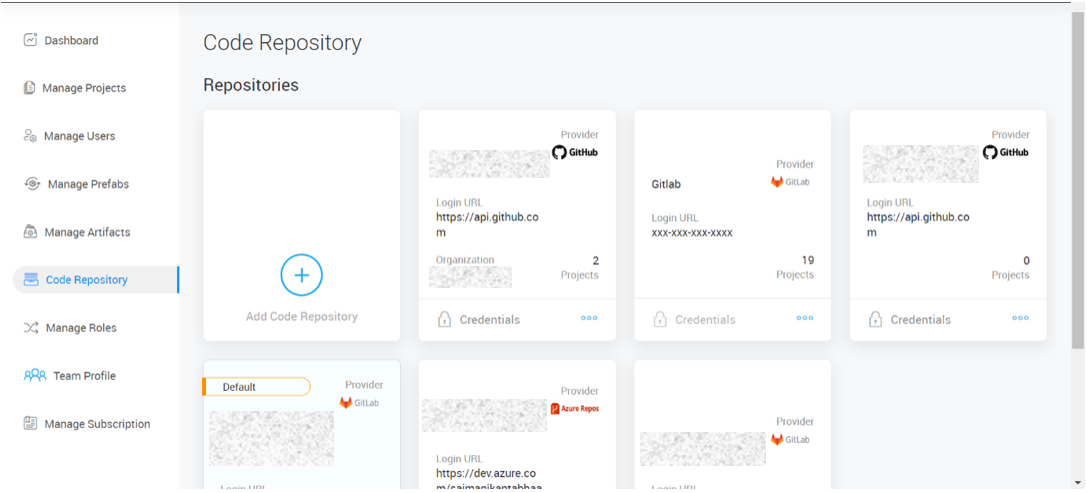This screenshot has width=1087, height=493.
Task: Click the vertical scrollbar on the right
Action: tap(1077, 180)
